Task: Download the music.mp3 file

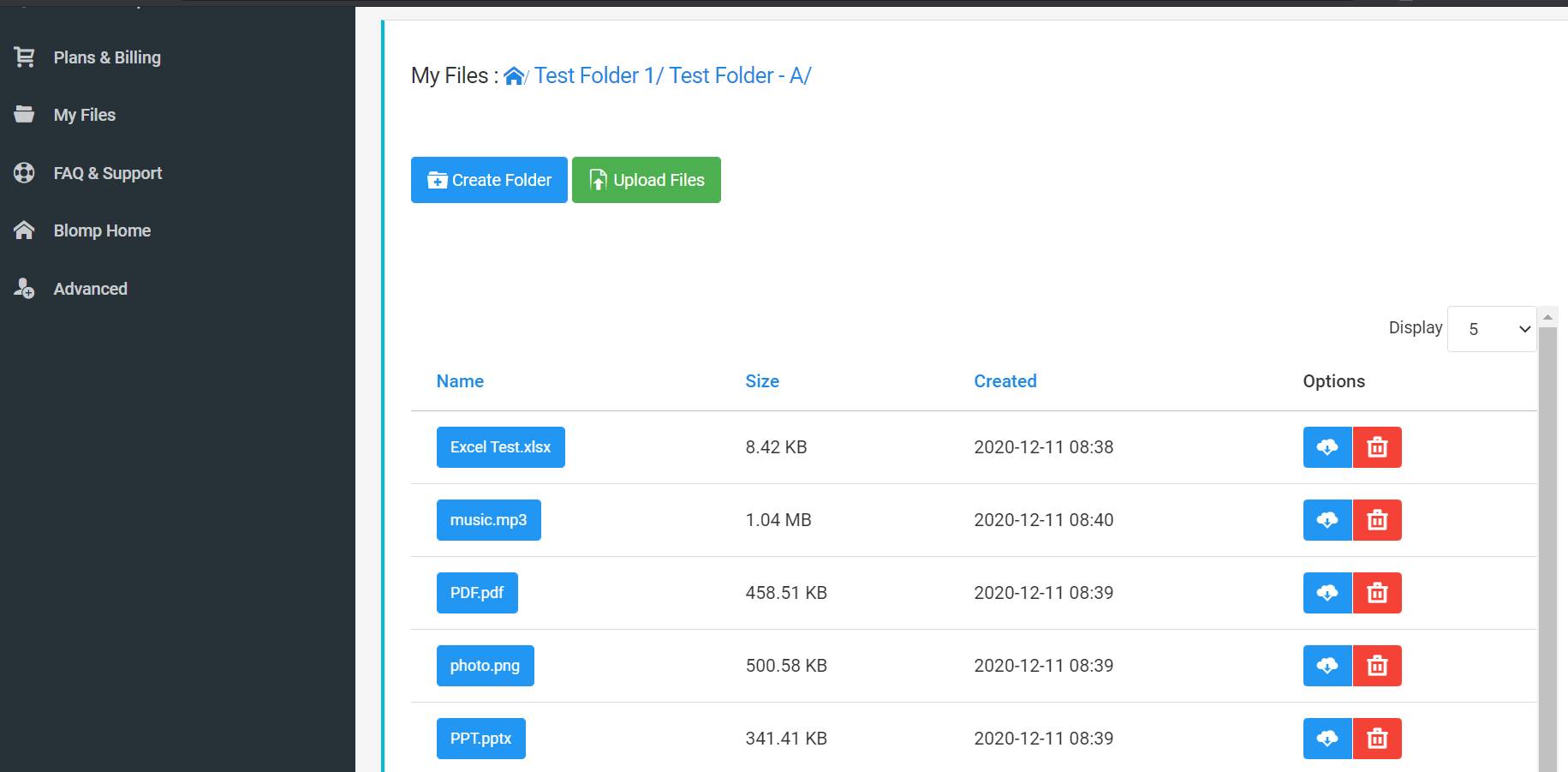Action: tap(1327, 520)
